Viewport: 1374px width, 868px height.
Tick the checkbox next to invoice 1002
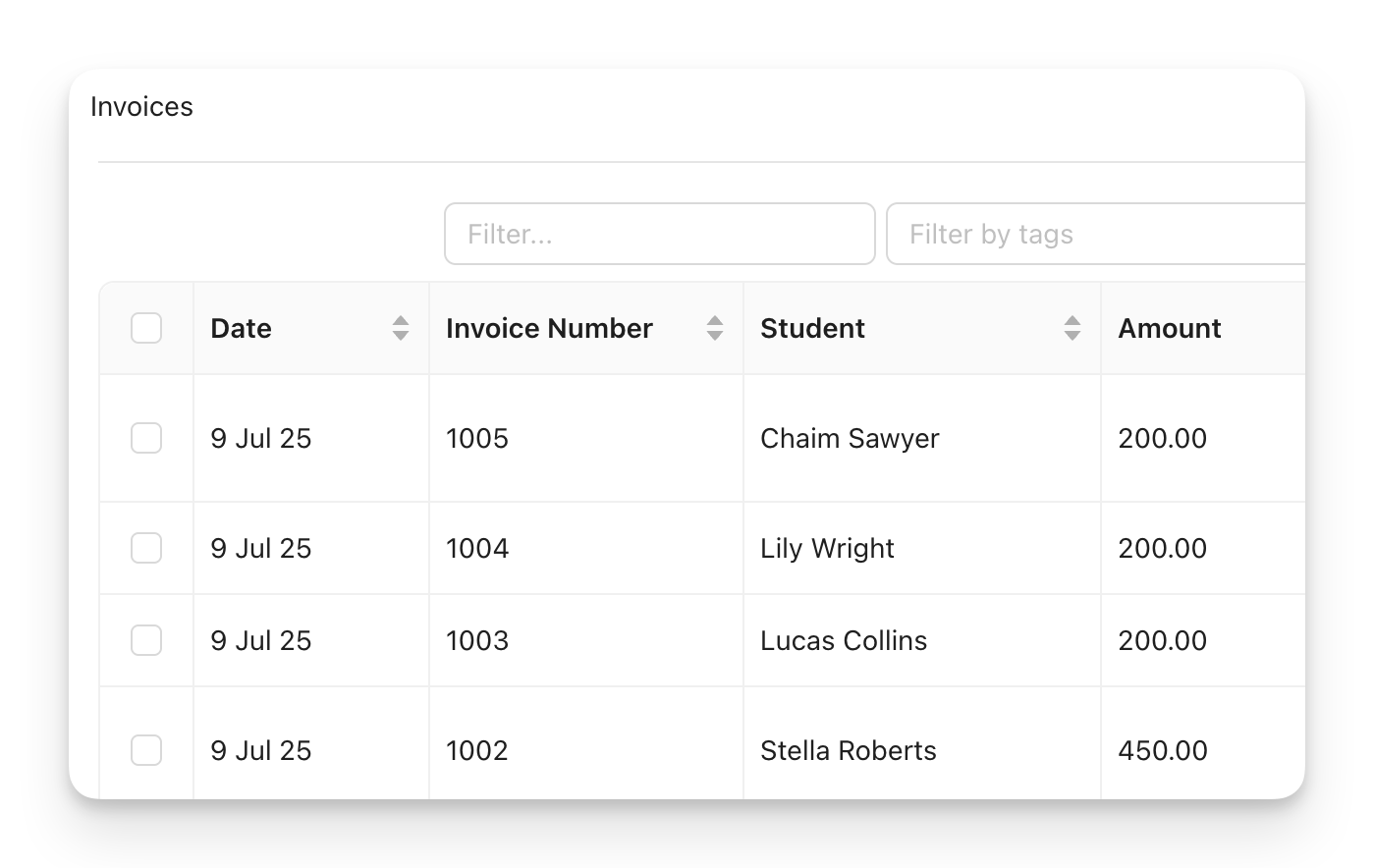point(145,750)
